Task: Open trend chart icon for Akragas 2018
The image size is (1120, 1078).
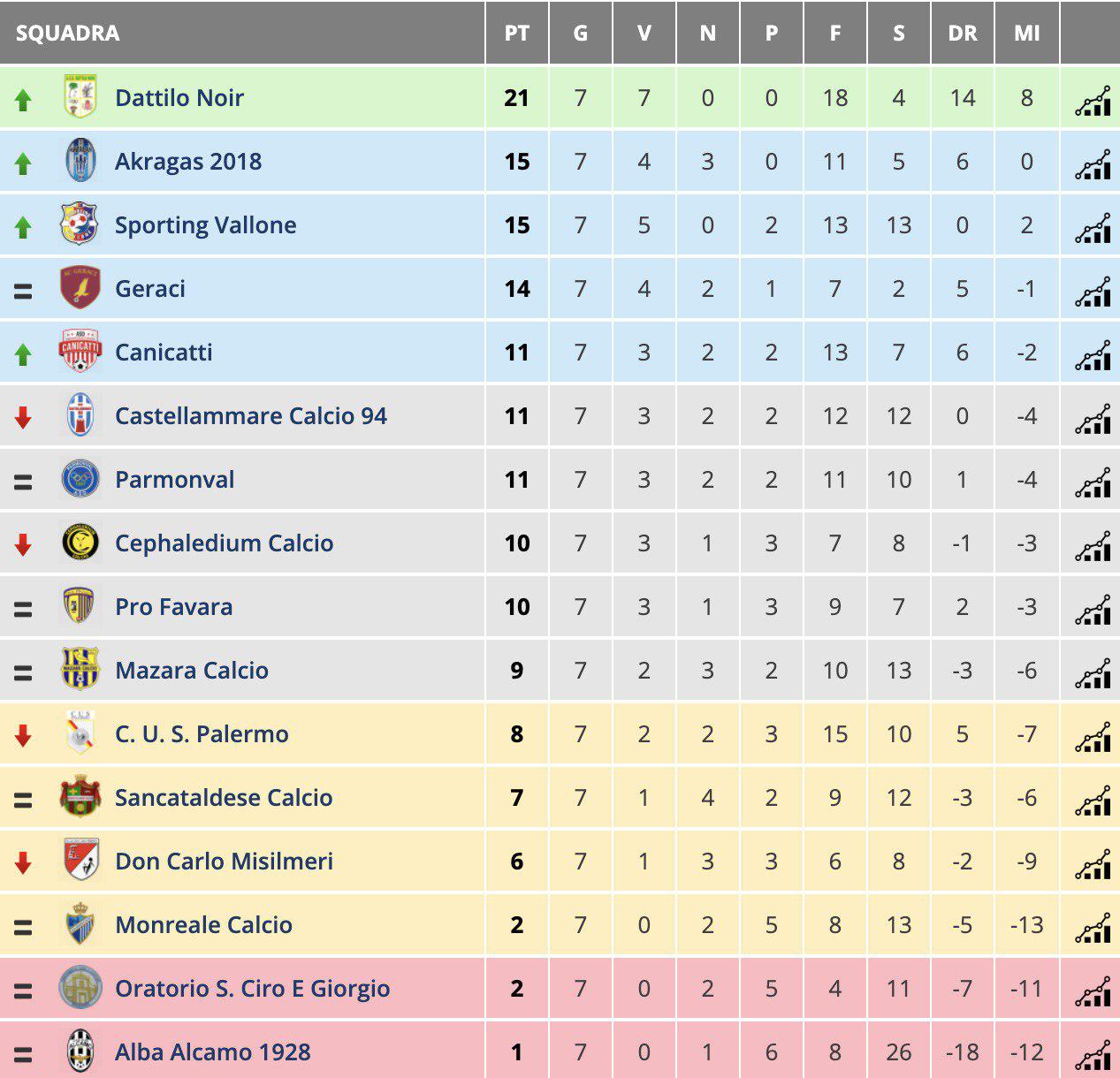Action: (x=1093, y=164)
